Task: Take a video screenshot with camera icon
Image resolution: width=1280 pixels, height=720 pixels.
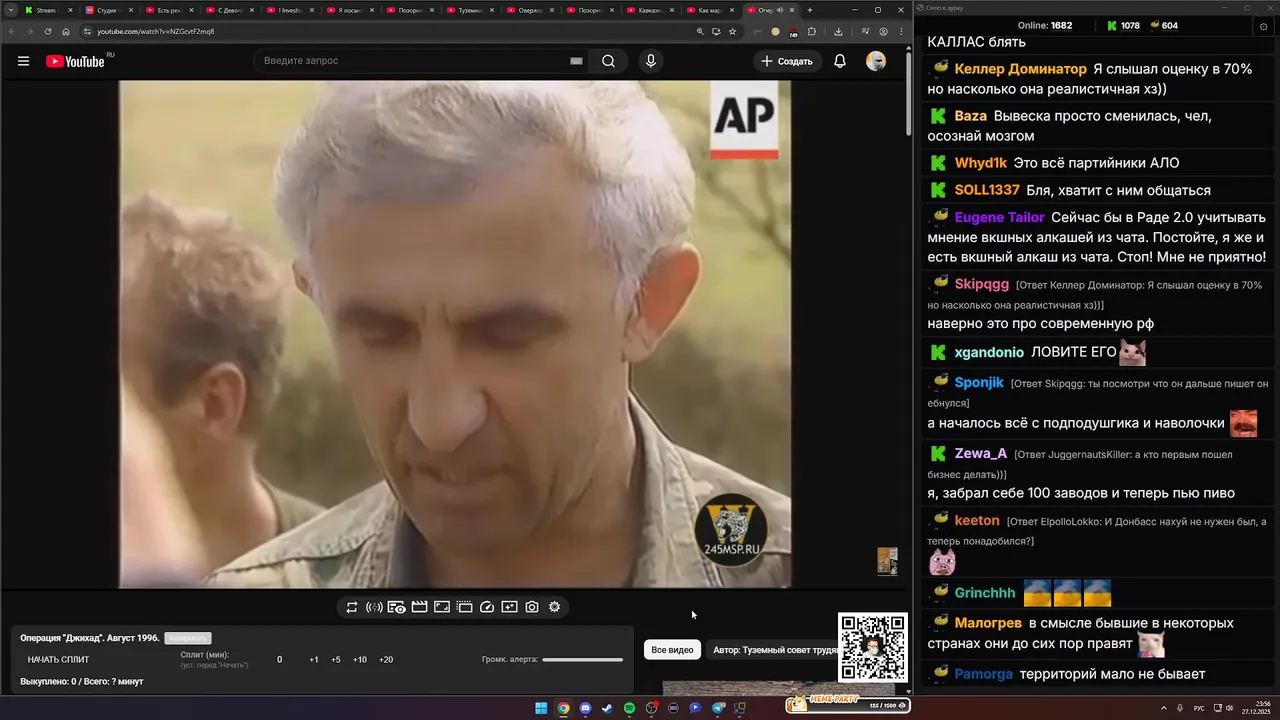Action: pyautogui.click(x=532, y=607)
